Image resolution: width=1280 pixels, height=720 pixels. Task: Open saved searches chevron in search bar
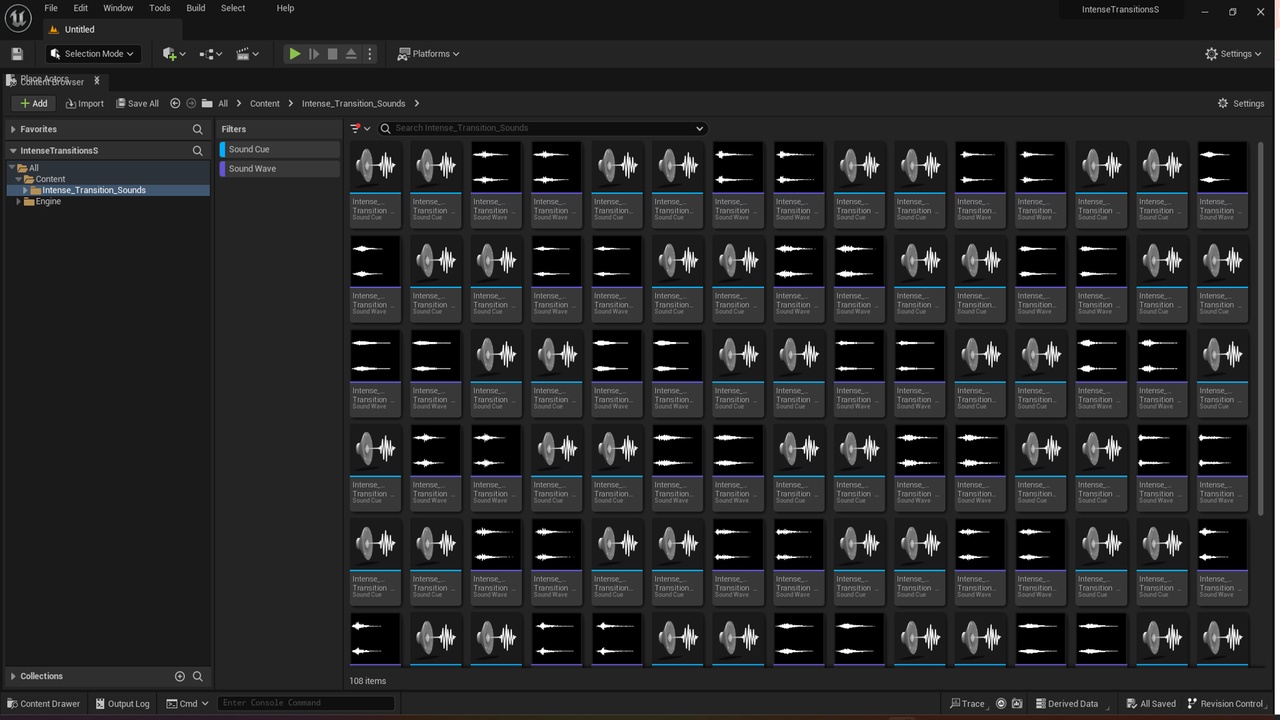pos(699,128)
